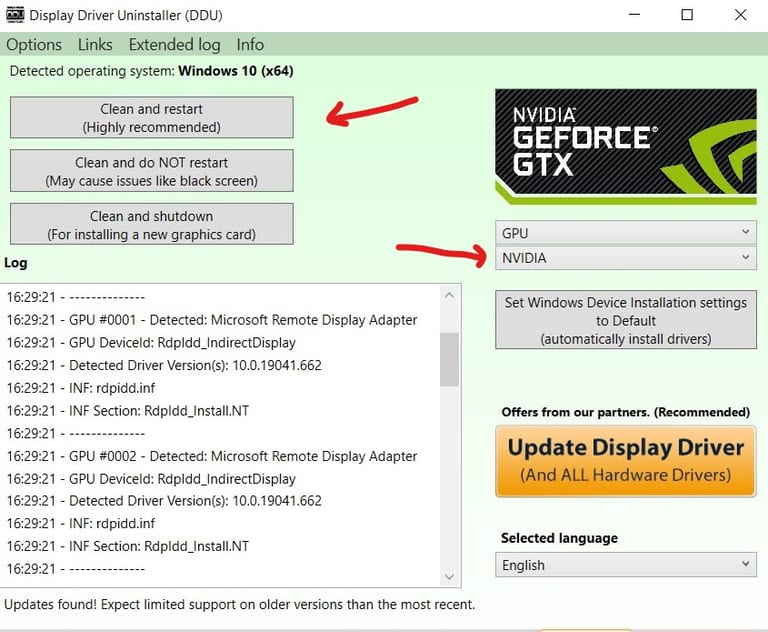Open the GPU device type dropdown

click(x=625, y=233)
